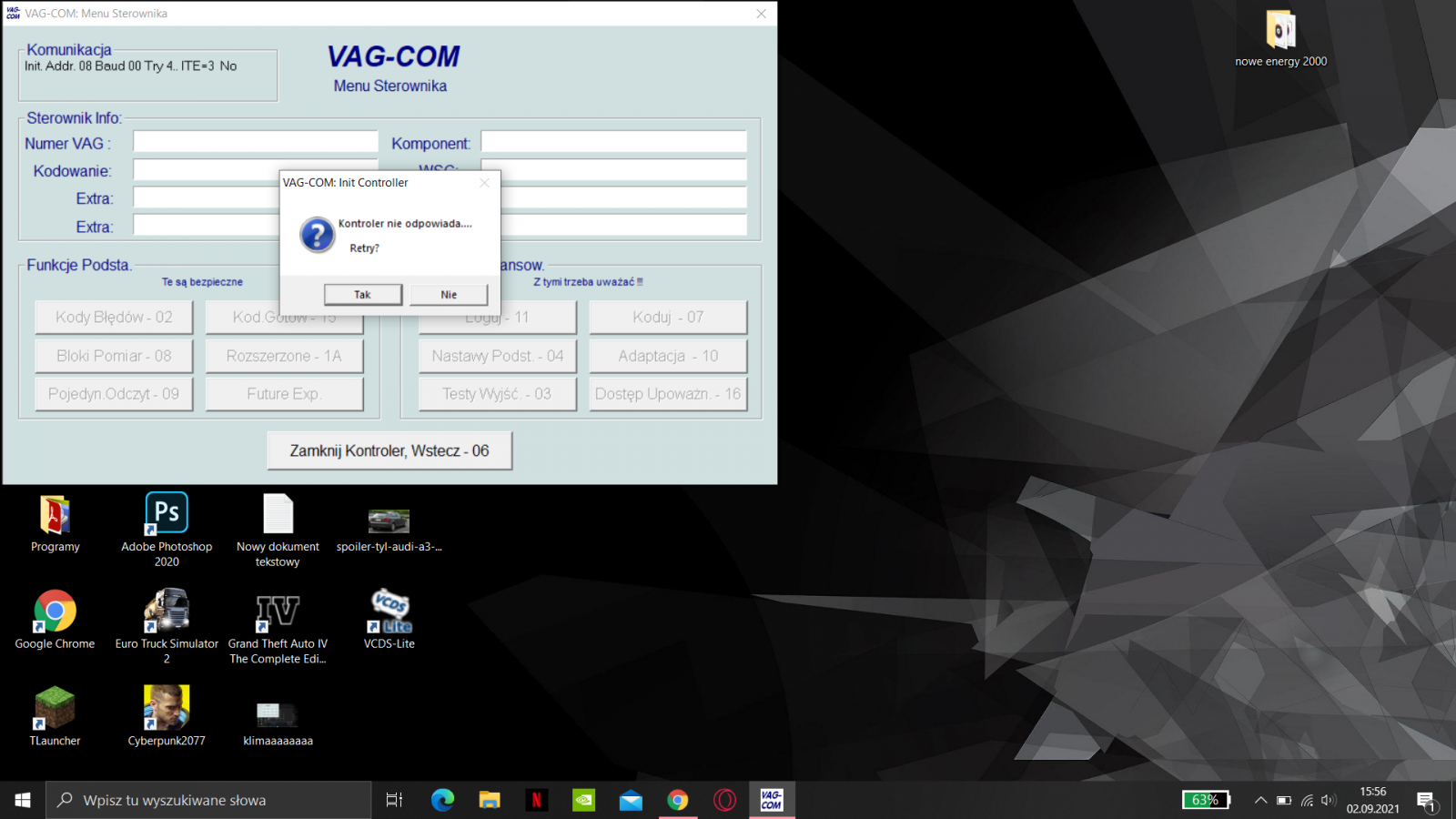Click Tak to retry controller init
The width and height of the screenshot is (1456, 819).
tap(362, 295)
